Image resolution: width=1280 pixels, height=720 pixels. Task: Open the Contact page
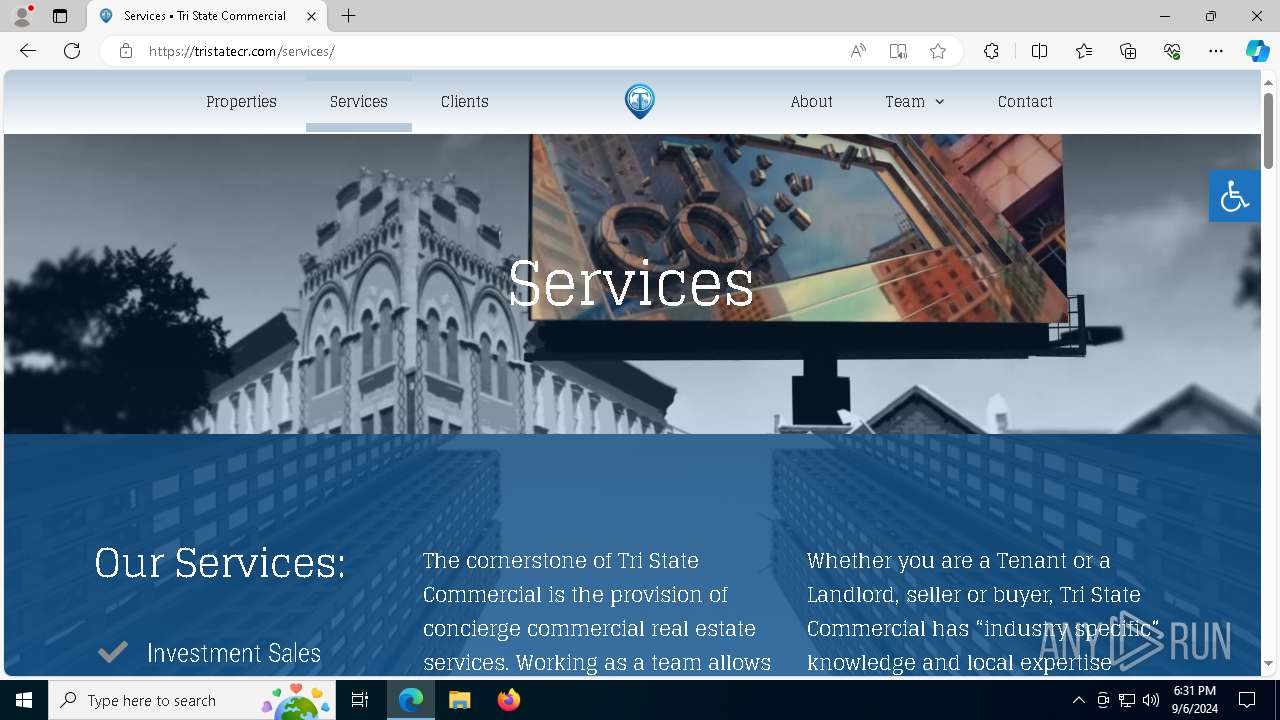(x=1025, y=102)
